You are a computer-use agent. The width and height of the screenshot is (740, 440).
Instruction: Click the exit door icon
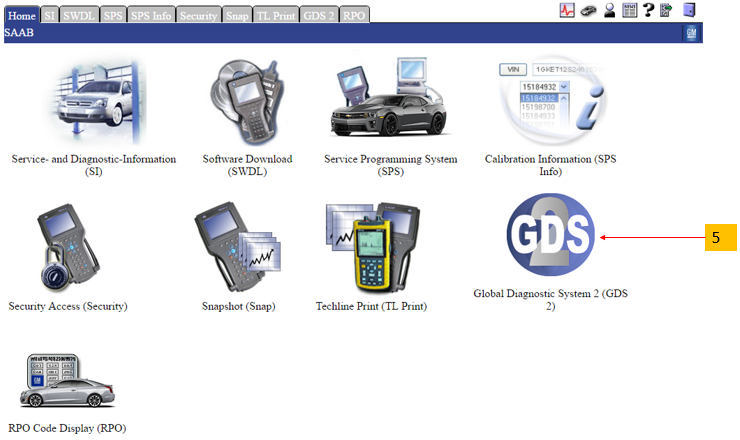coord(689,10)
